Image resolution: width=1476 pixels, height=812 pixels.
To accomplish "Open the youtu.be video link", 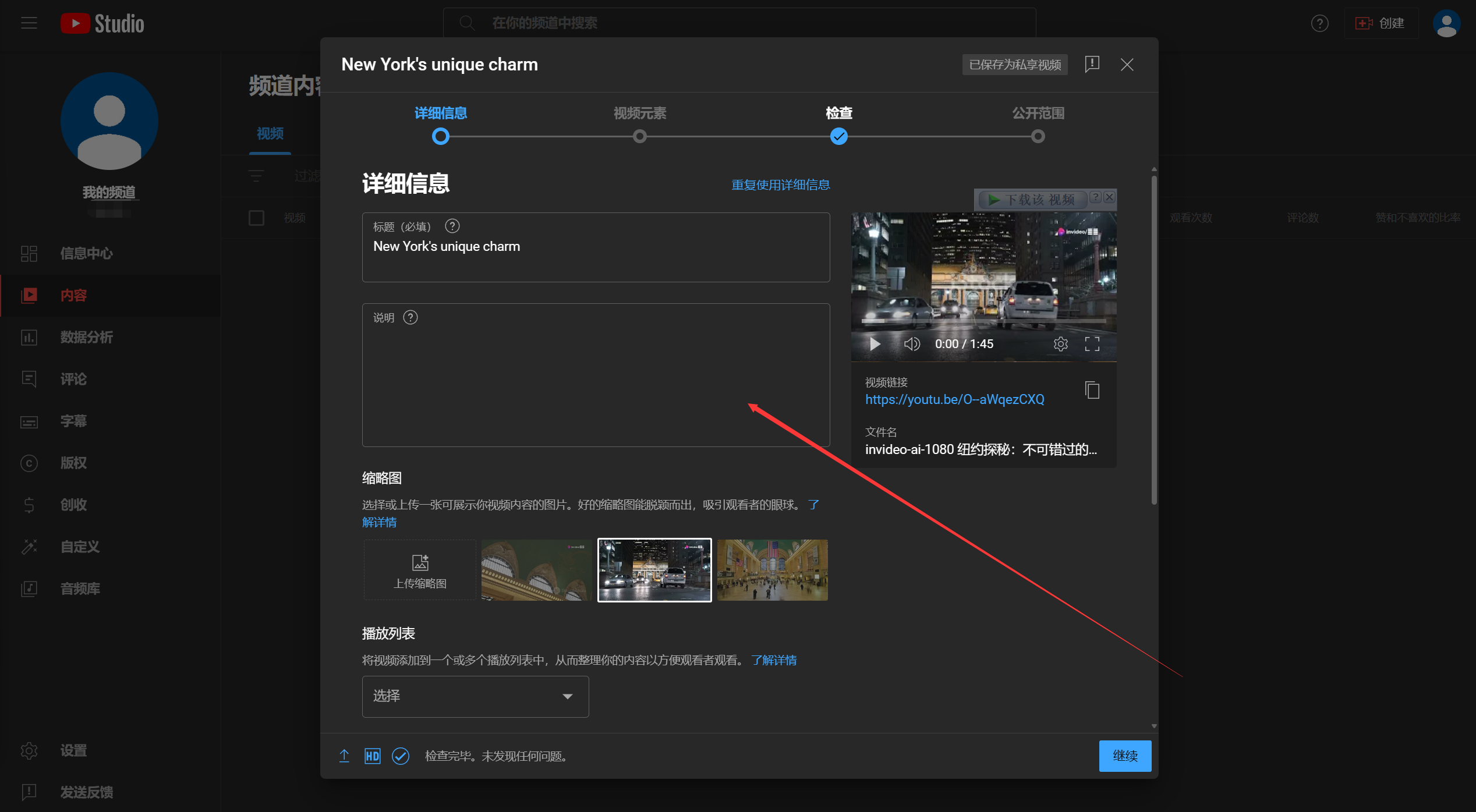I will tap(955, 399).
